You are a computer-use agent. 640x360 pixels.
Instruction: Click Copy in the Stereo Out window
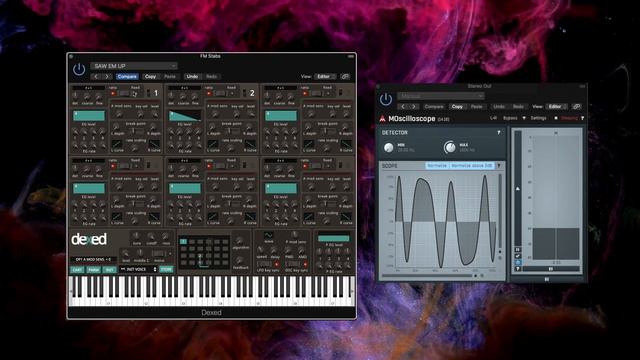click(457, 107)
